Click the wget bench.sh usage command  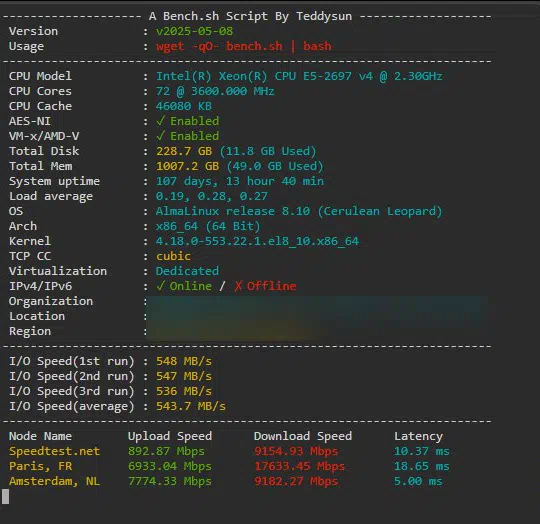pos(244,46)
